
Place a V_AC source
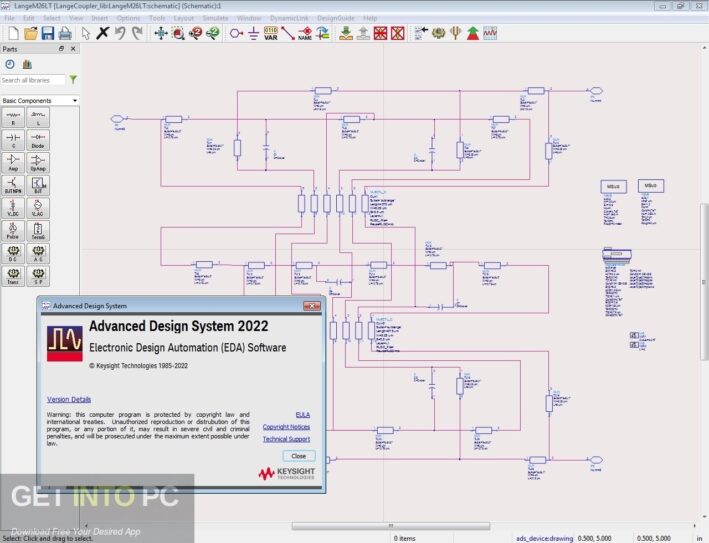coord(38,208)
